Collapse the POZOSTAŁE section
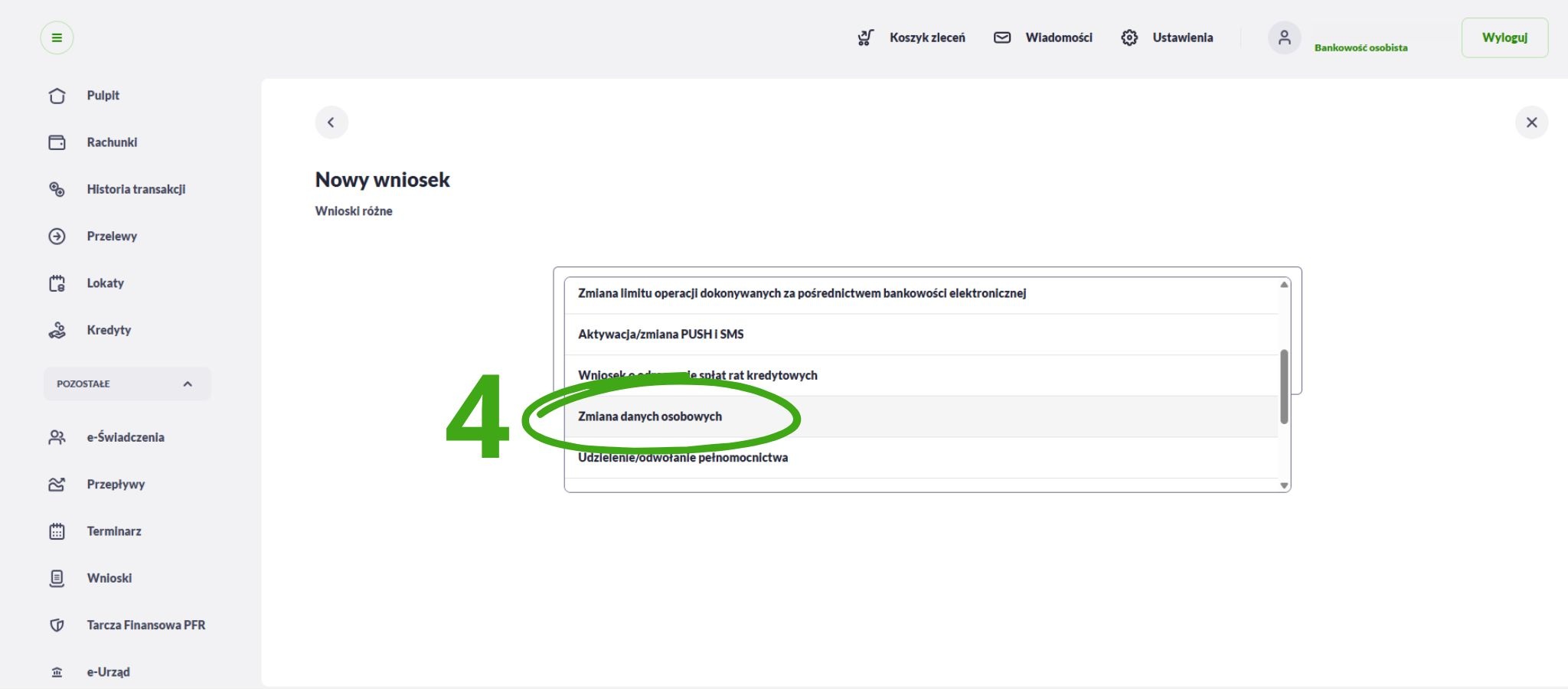The image size is (1568, 689). (127, 384)
